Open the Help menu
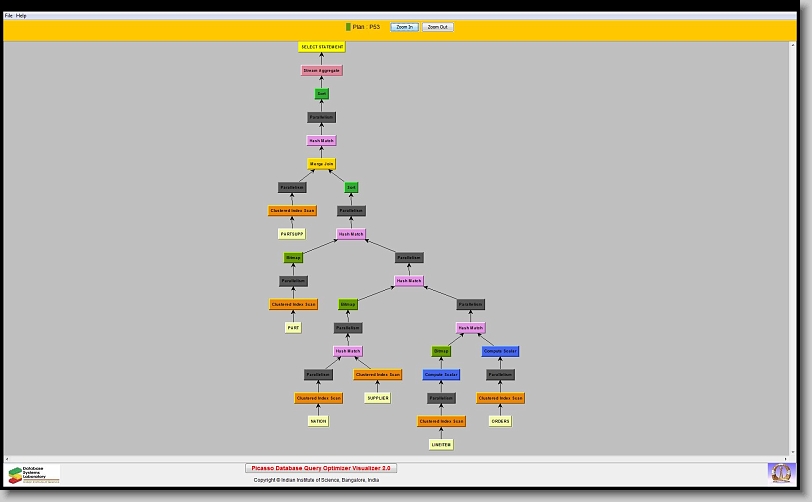This screenshot has width=812, height=502. pyautogui.click(x=22, y=16)
